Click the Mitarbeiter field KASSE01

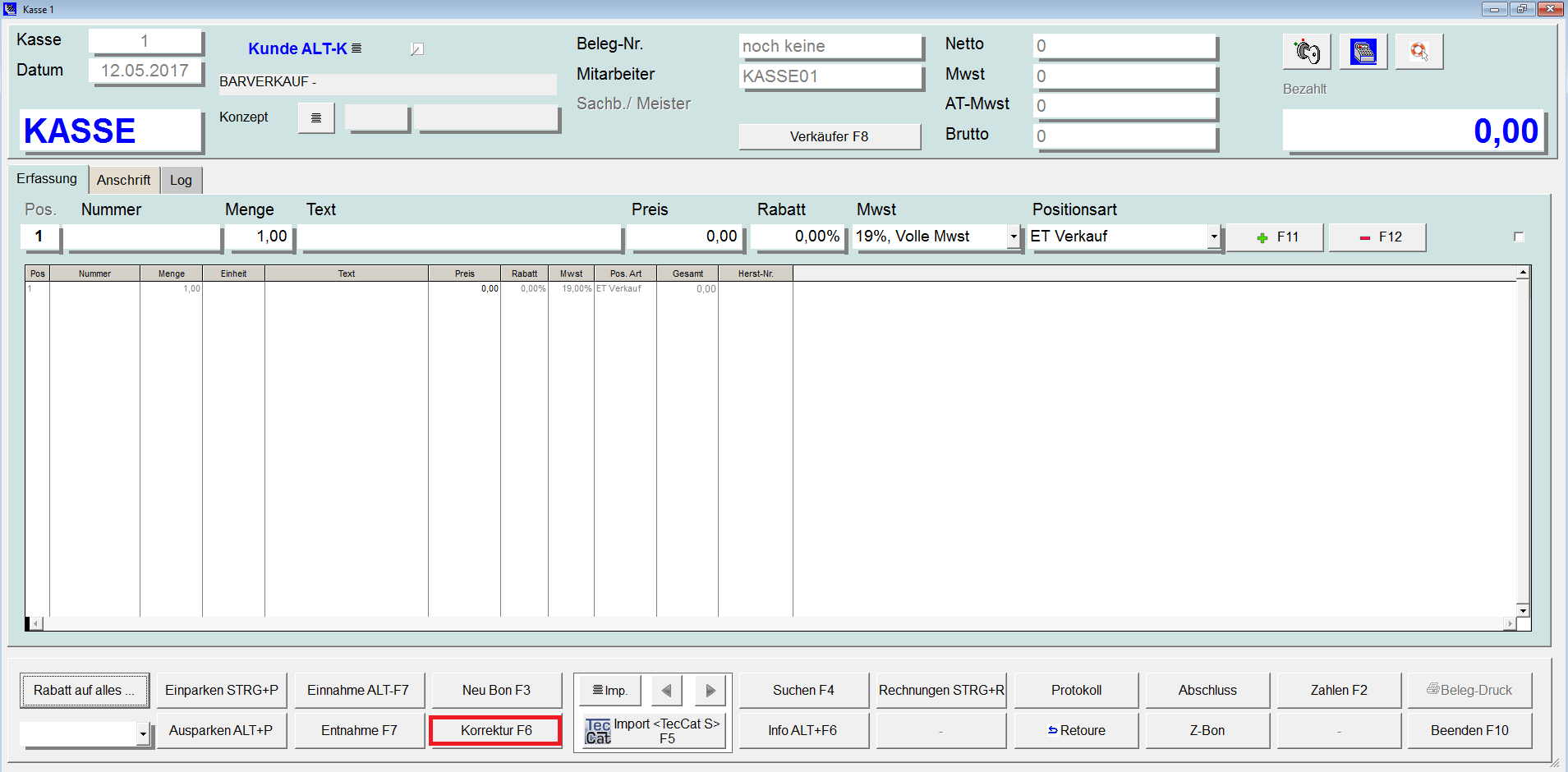click(x=830, y=76)
